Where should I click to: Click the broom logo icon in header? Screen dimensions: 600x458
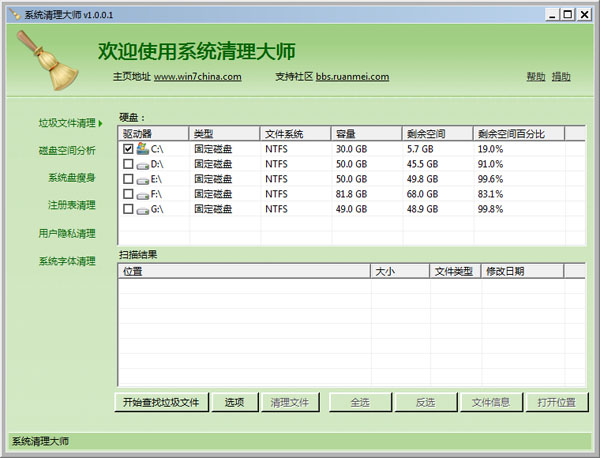click(x=50, y=58)
